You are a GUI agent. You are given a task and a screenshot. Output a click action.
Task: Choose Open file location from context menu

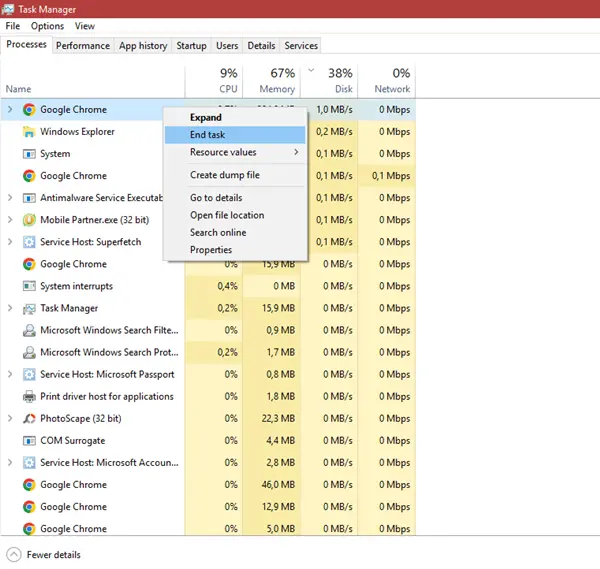235,215
